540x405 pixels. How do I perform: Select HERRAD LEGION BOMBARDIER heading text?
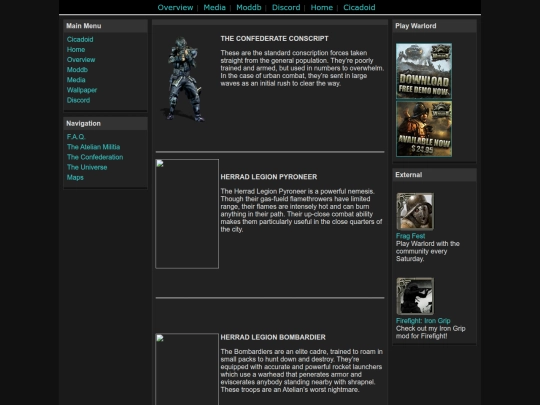click(x=273, y=337)
